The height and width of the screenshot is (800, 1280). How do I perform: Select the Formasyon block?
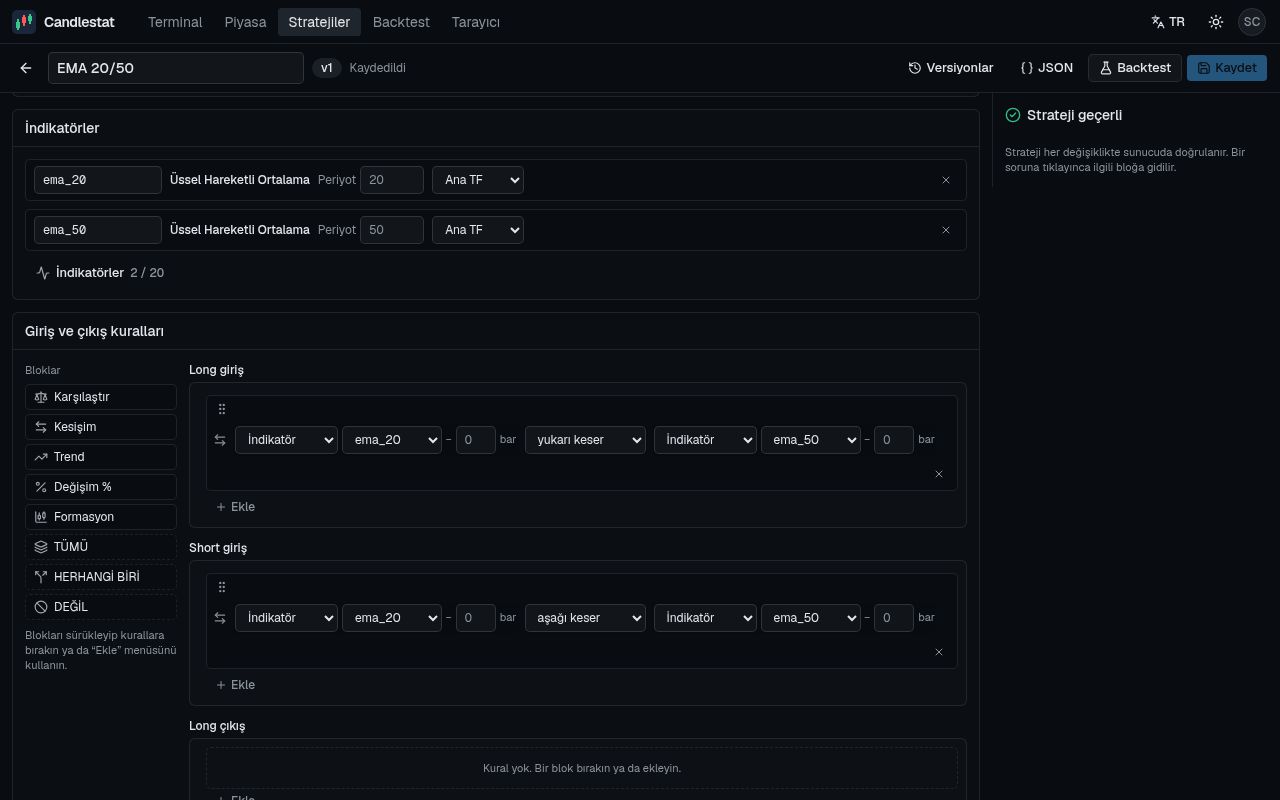click(x=101, y=517)
